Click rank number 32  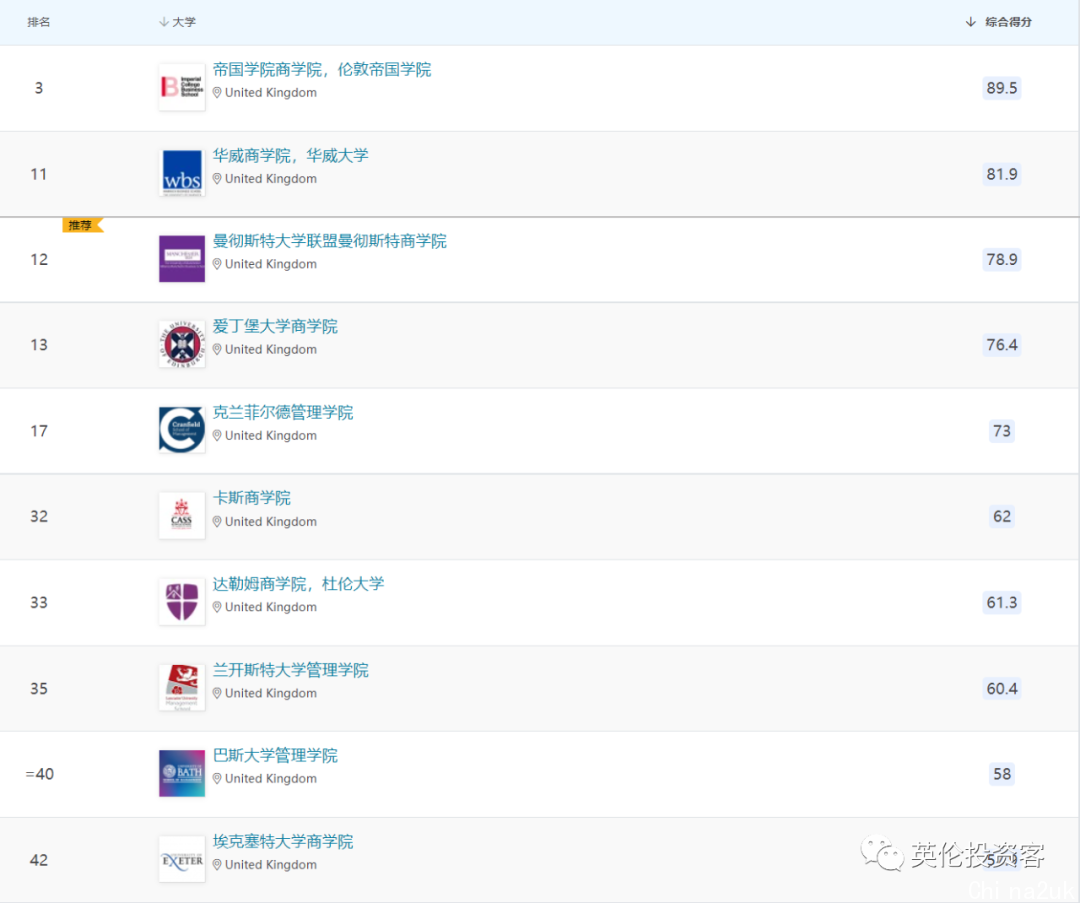click(x=39, y=517)
